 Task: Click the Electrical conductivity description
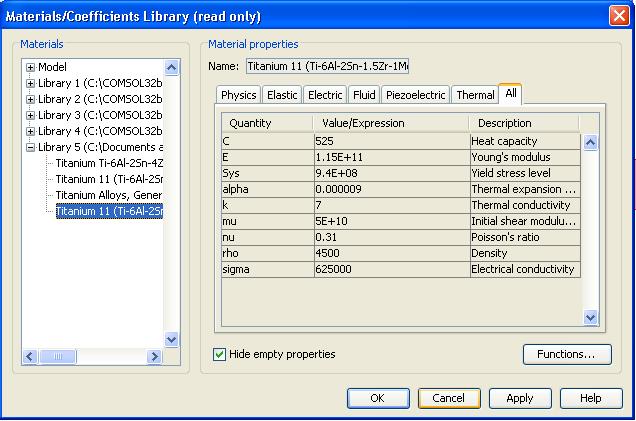click(x=525, y=270)
